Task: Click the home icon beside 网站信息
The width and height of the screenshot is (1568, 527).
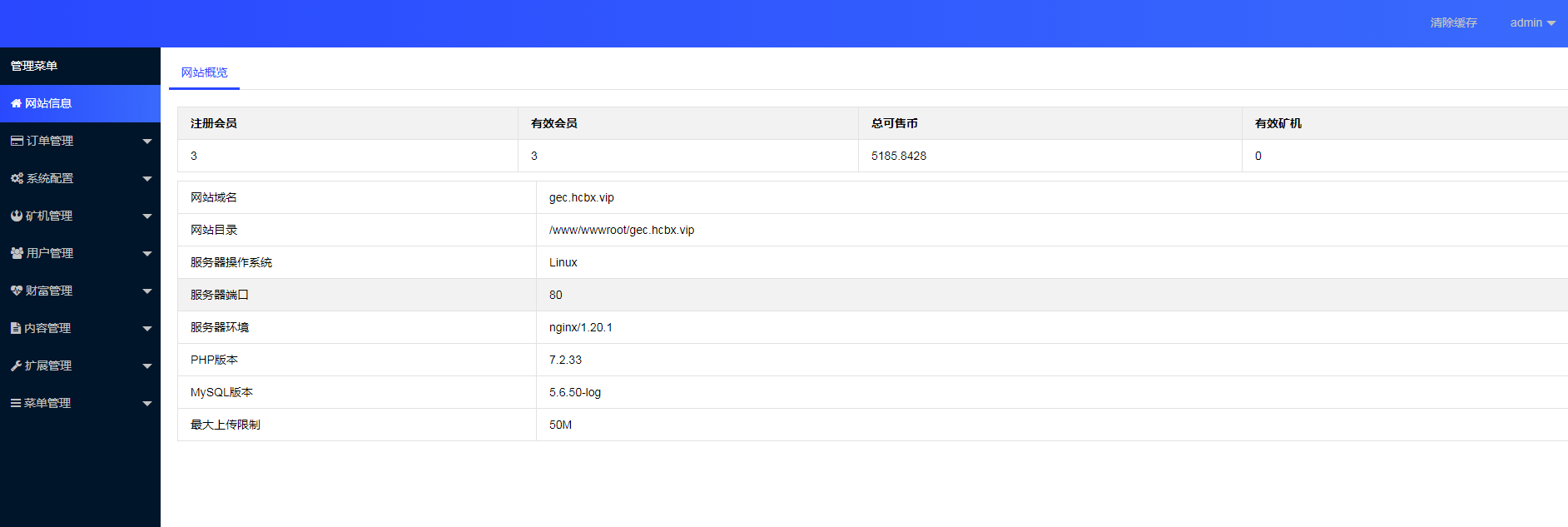Action: 16,103
